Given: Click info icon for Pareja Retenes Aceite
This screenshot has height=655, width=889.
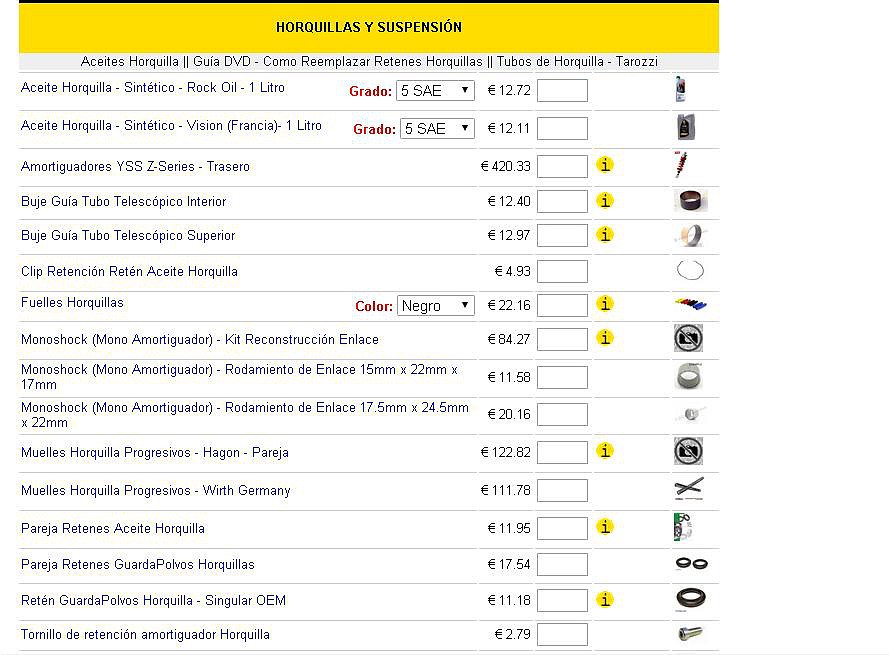Looking at the screenshot, I should click(605, 527).
